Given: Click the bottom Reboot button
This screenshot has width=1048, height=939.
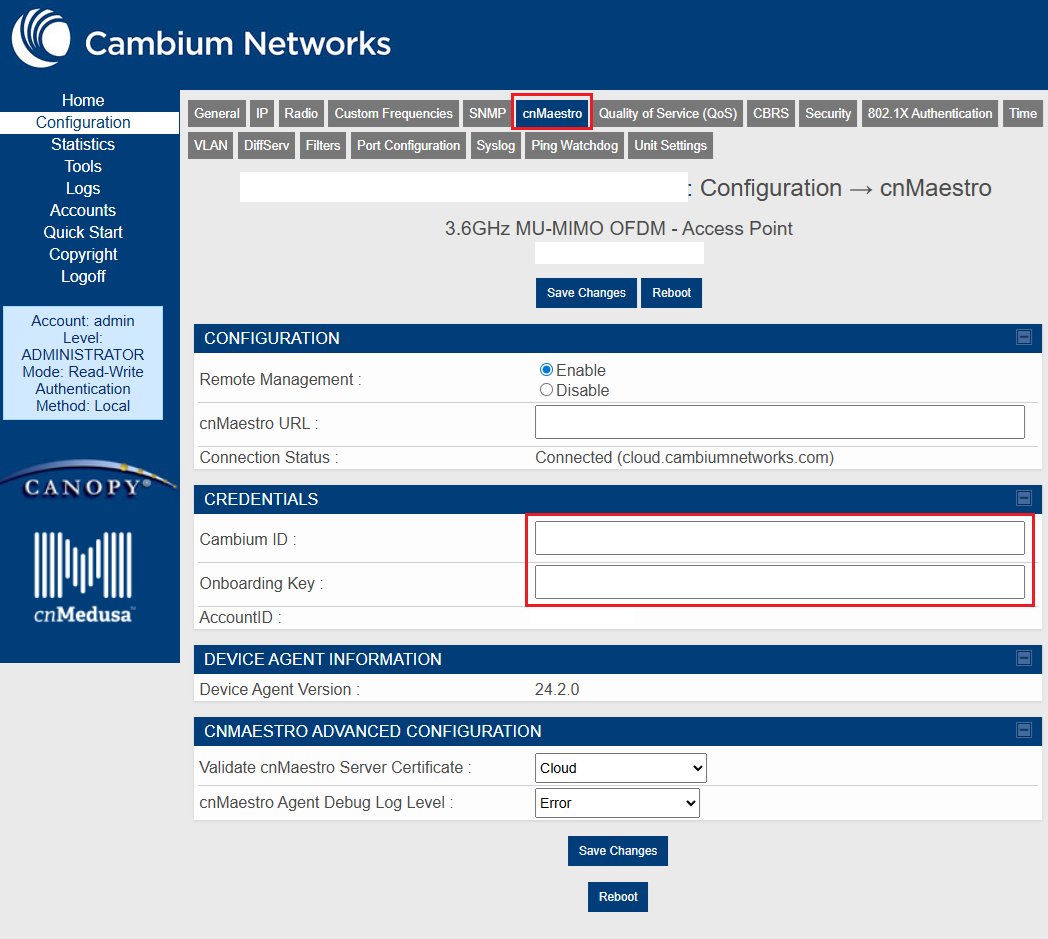Looking at the screenshot, I should [x=618, y=897].
